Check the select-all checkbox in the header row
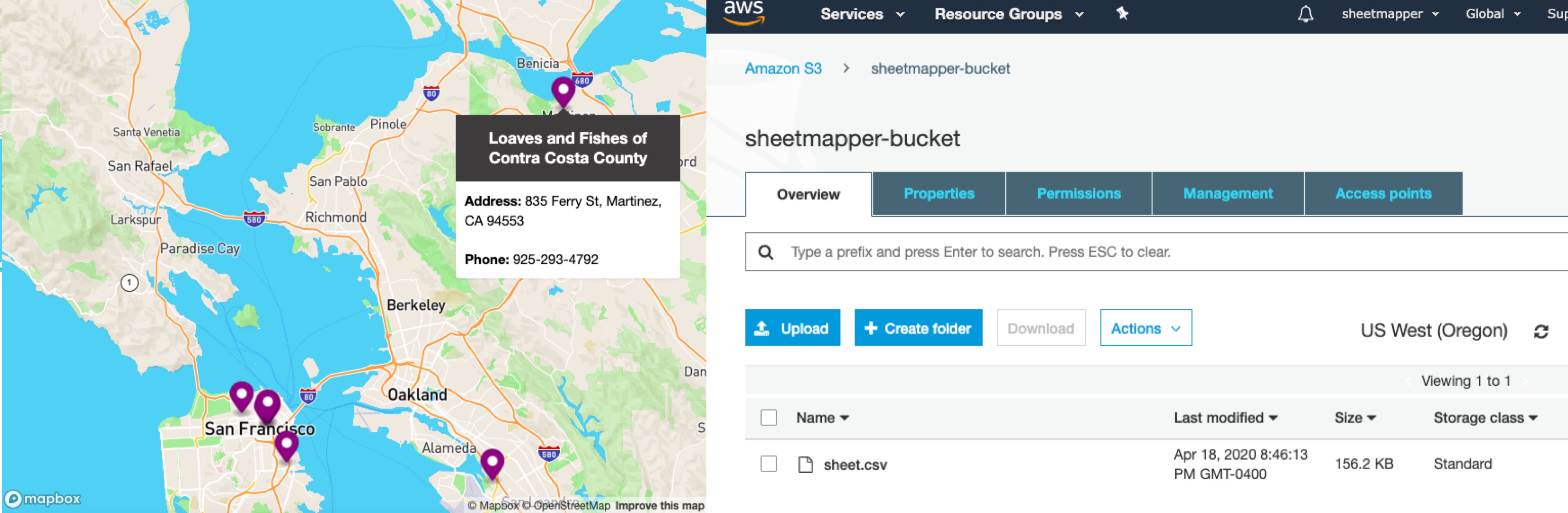The width and height of the screenshot is (1568, 513). (769, 418)
